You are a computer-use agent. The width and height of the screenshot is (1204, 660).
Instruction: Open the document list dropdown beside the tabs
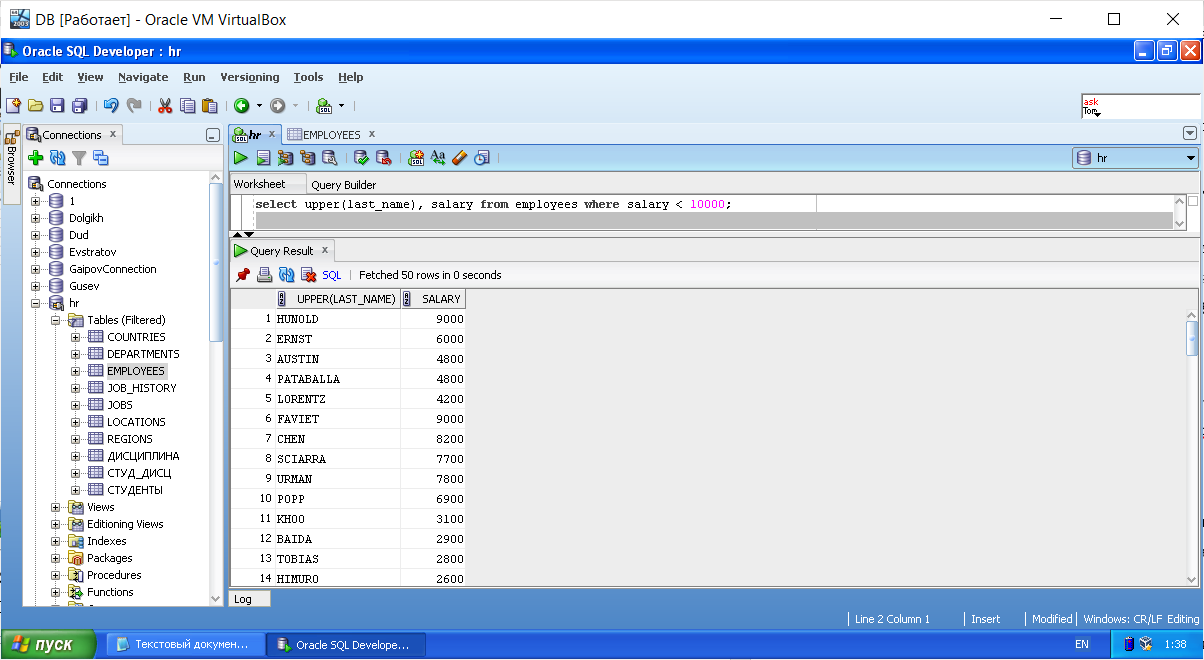point(1190,133)
